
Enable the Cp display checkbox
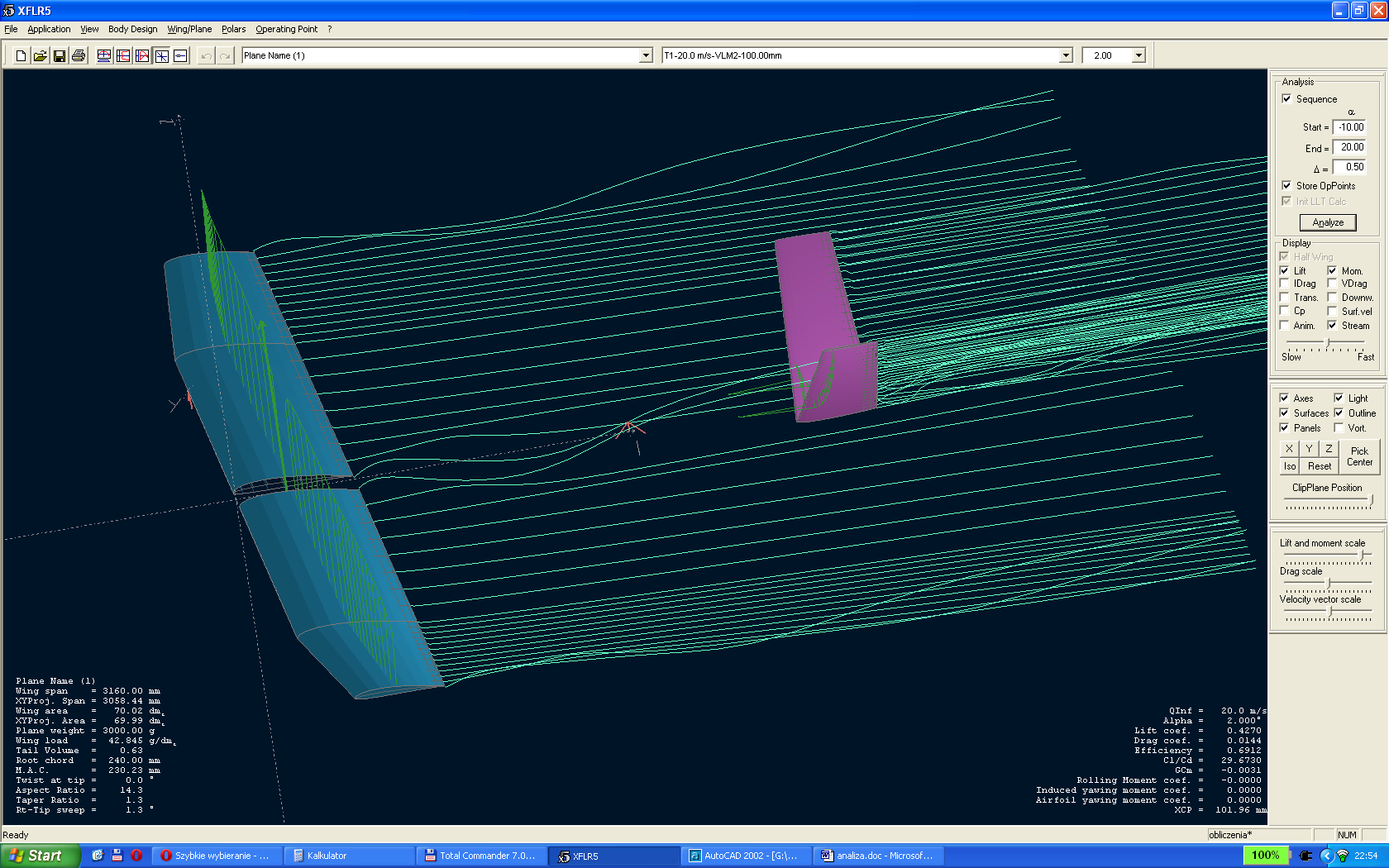[1284, 311]
